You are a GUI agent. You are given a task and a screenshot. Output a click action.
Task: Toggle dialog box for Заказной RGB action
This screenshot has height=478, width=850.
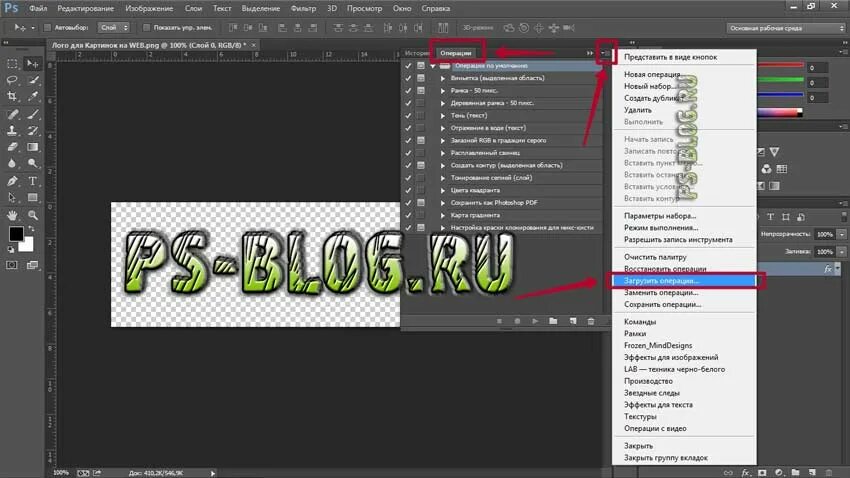point(421,140)
